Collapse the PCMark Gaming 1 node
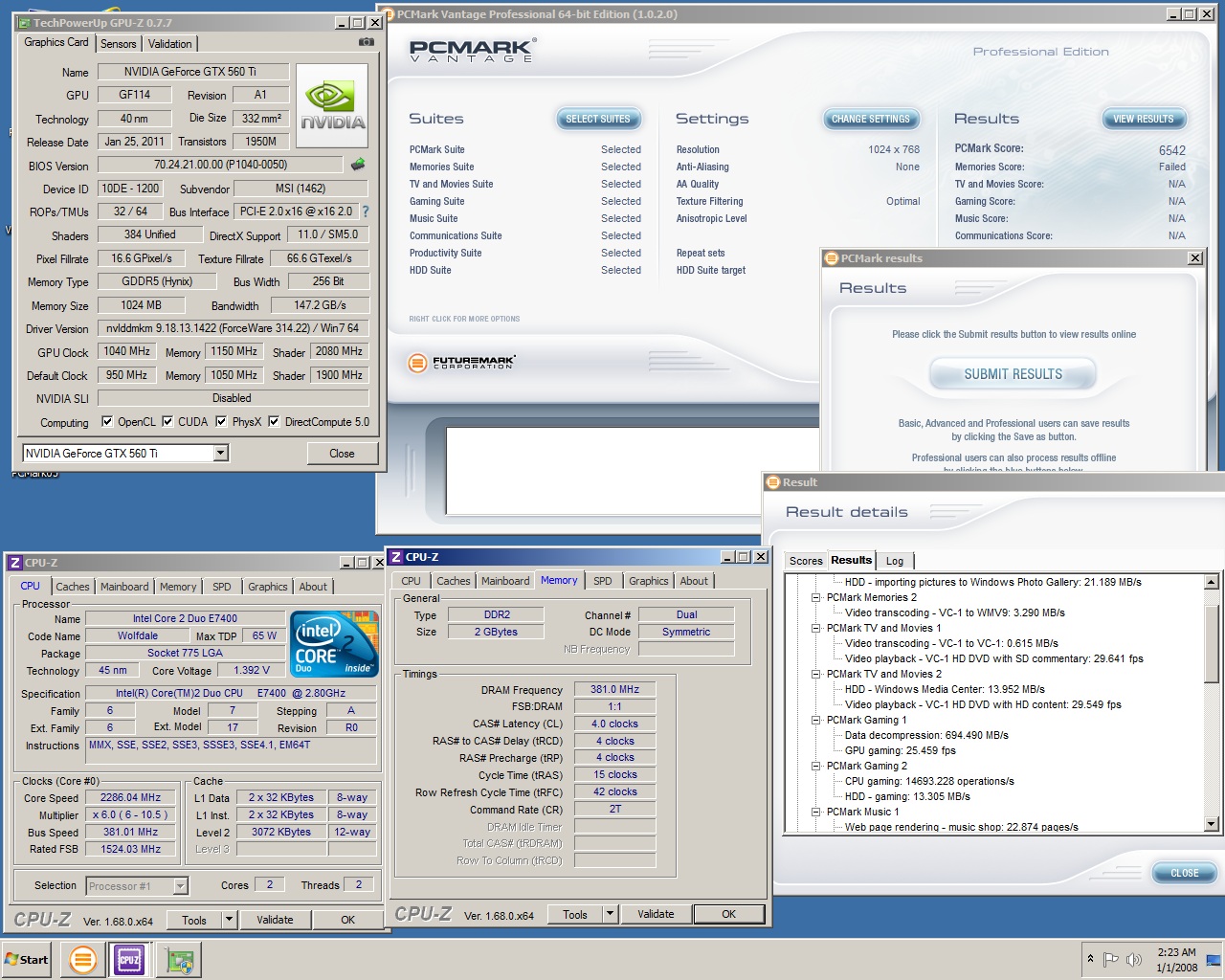This screenshot has width=1225, height=980. pos(816,720)
